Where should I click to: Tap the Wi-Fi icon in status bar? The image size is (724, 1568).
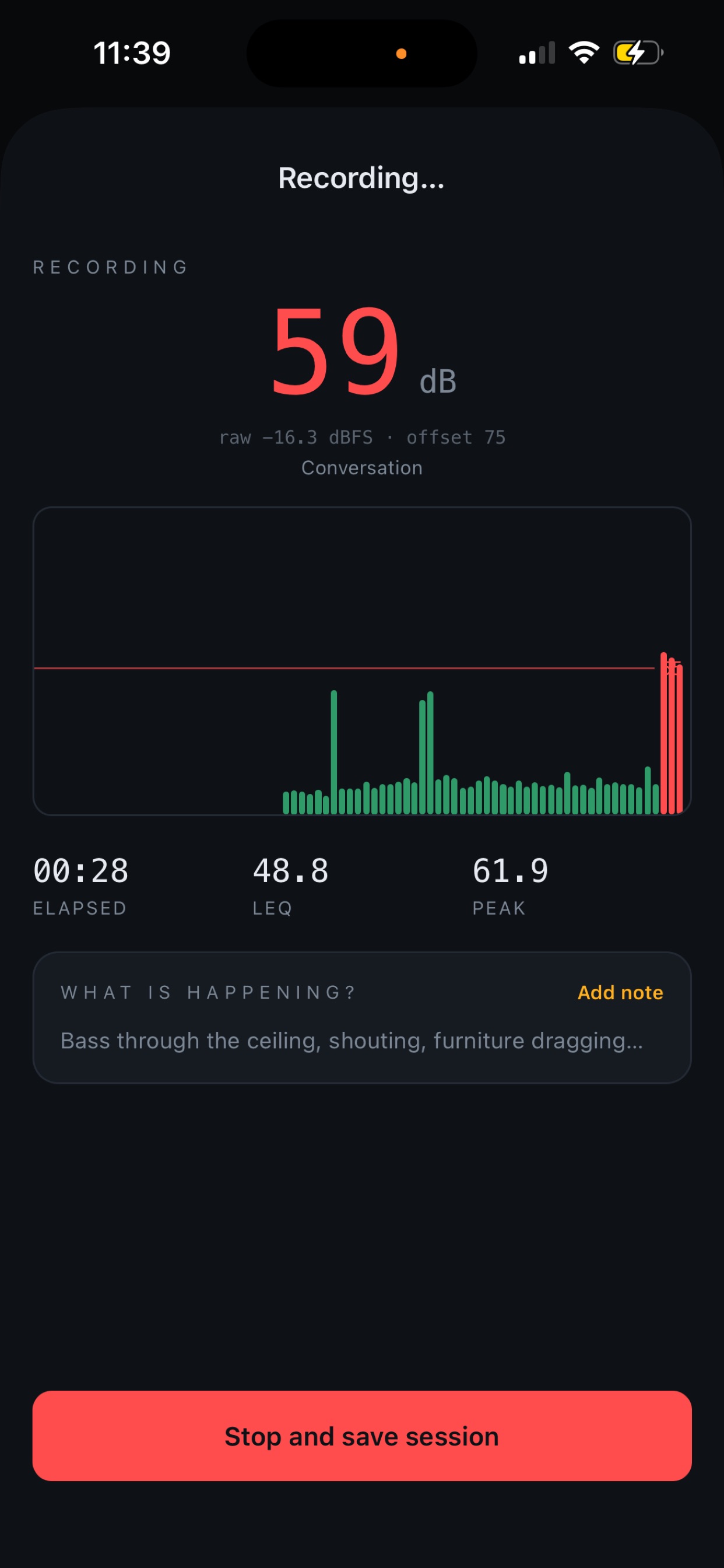pyautogui.click(x=584, y=52)
